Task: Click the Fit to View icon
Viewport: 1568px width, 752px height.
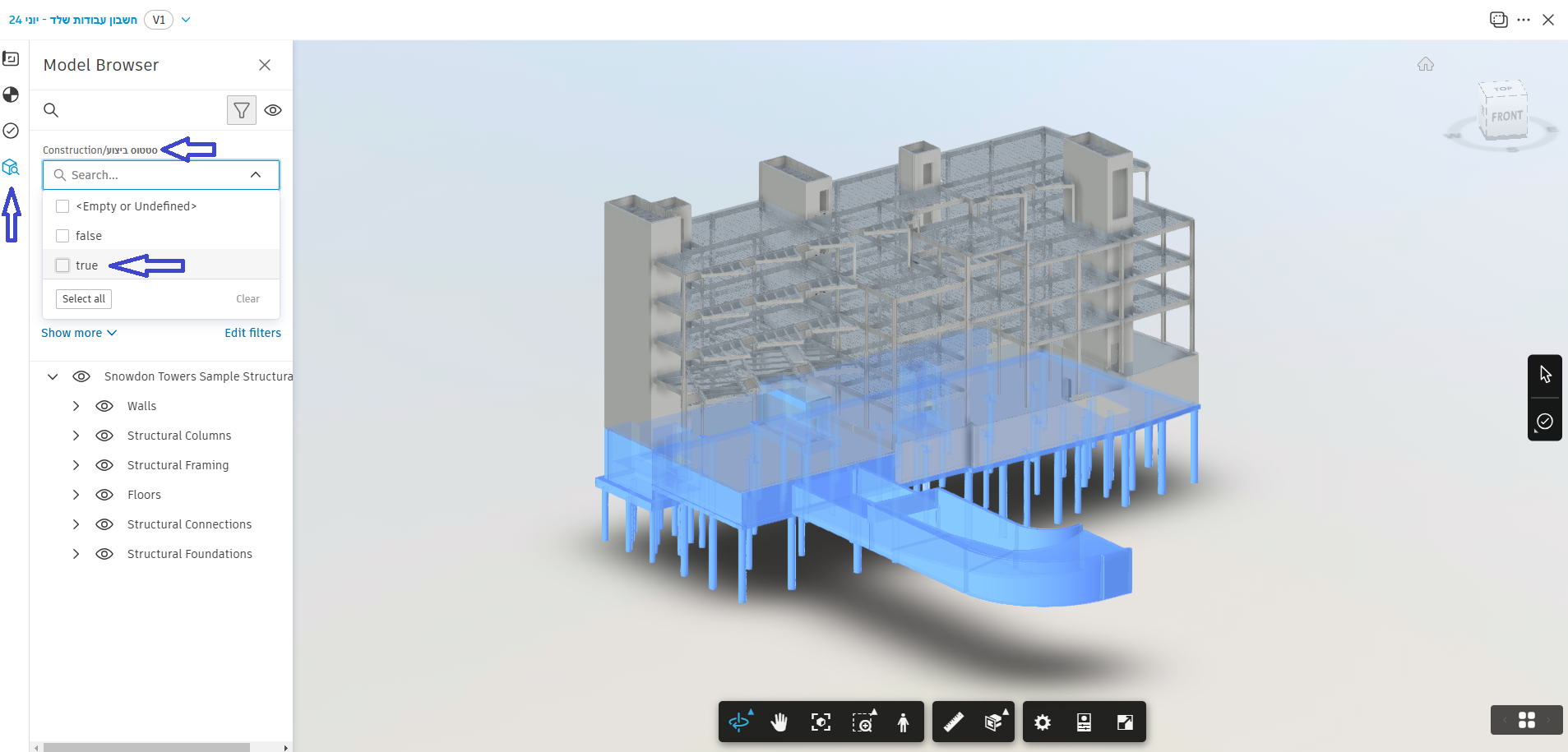Action: point(821,722)
